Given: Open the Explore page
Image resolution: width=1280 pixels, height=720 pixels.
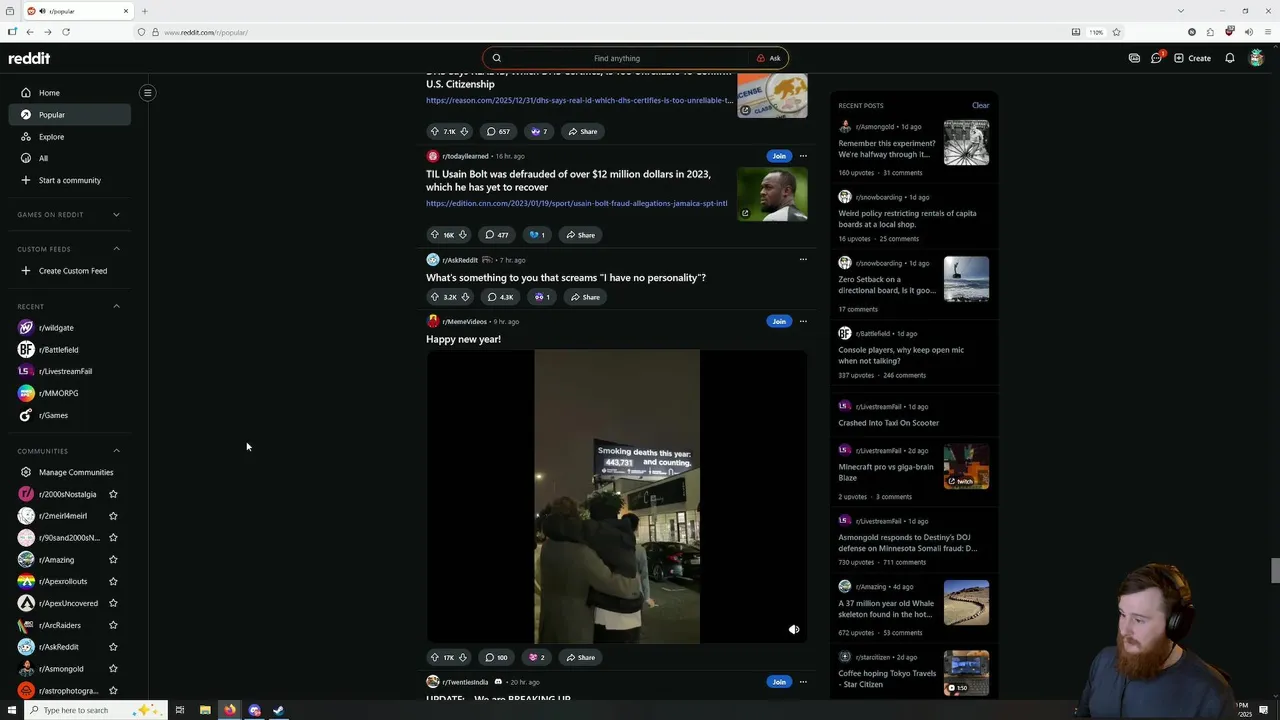Looking at the screenshot, I should pos(69,137).
